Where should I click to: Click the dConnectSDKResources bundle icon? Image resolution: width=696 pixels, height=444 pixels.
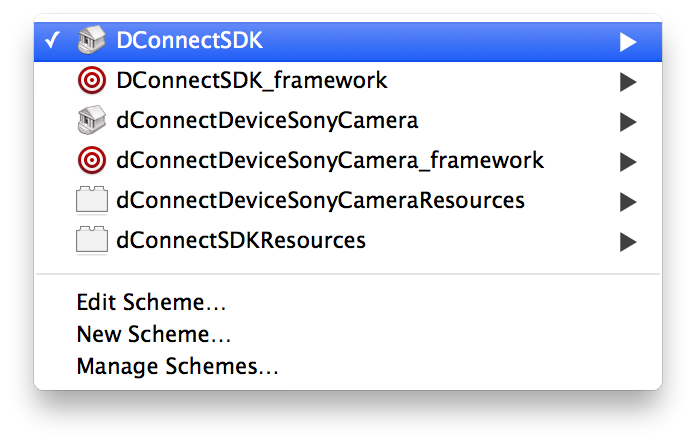[x=92, y=241]
